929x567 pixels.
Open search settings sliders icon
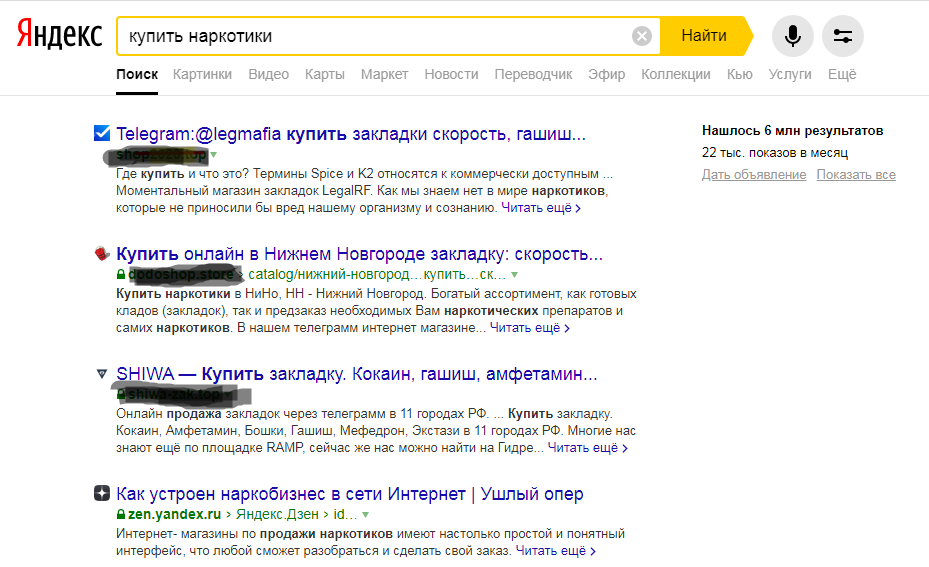point(842,36)
